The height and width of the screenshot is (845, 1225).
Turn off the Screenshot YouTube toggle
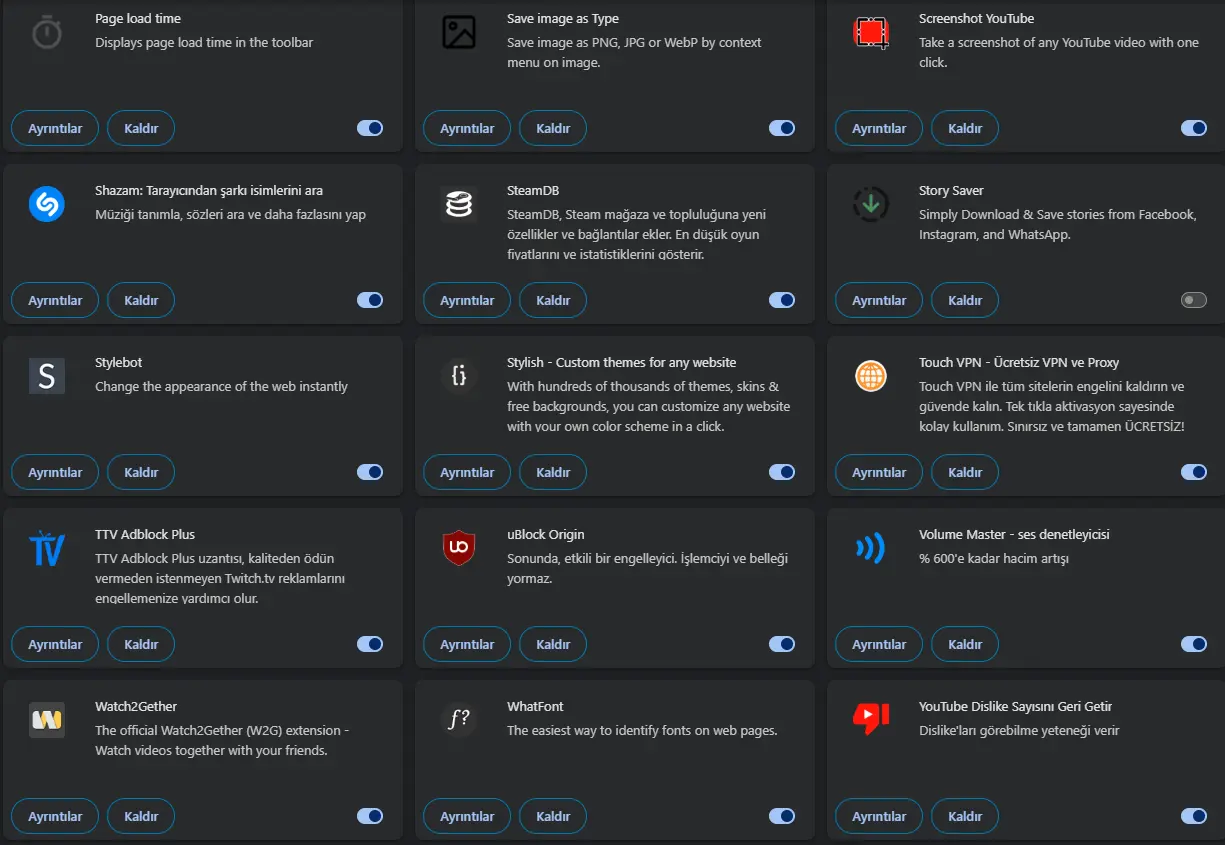click(x=1194, y=128)
